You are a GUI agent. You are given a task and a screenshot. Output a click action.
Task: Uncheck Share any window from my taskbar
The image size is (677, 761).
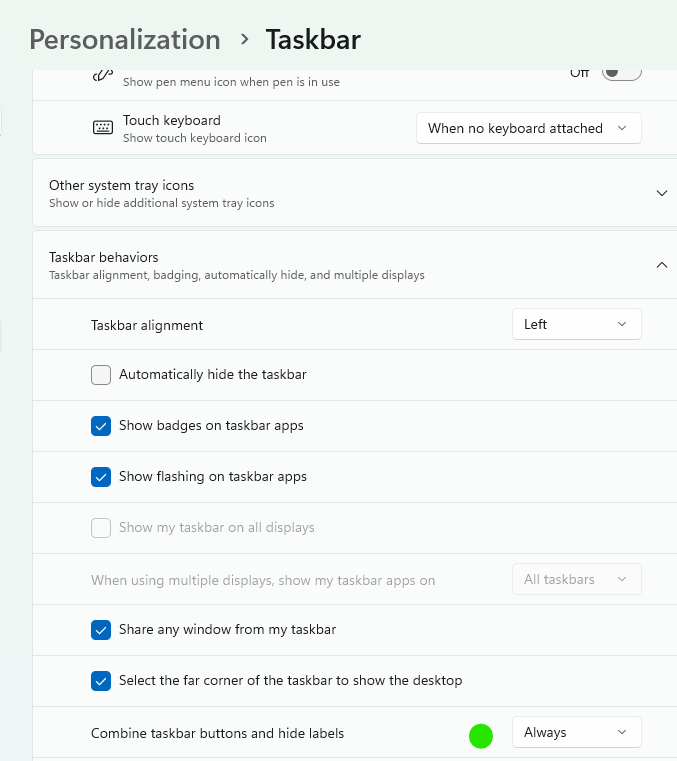coord(101,630)
